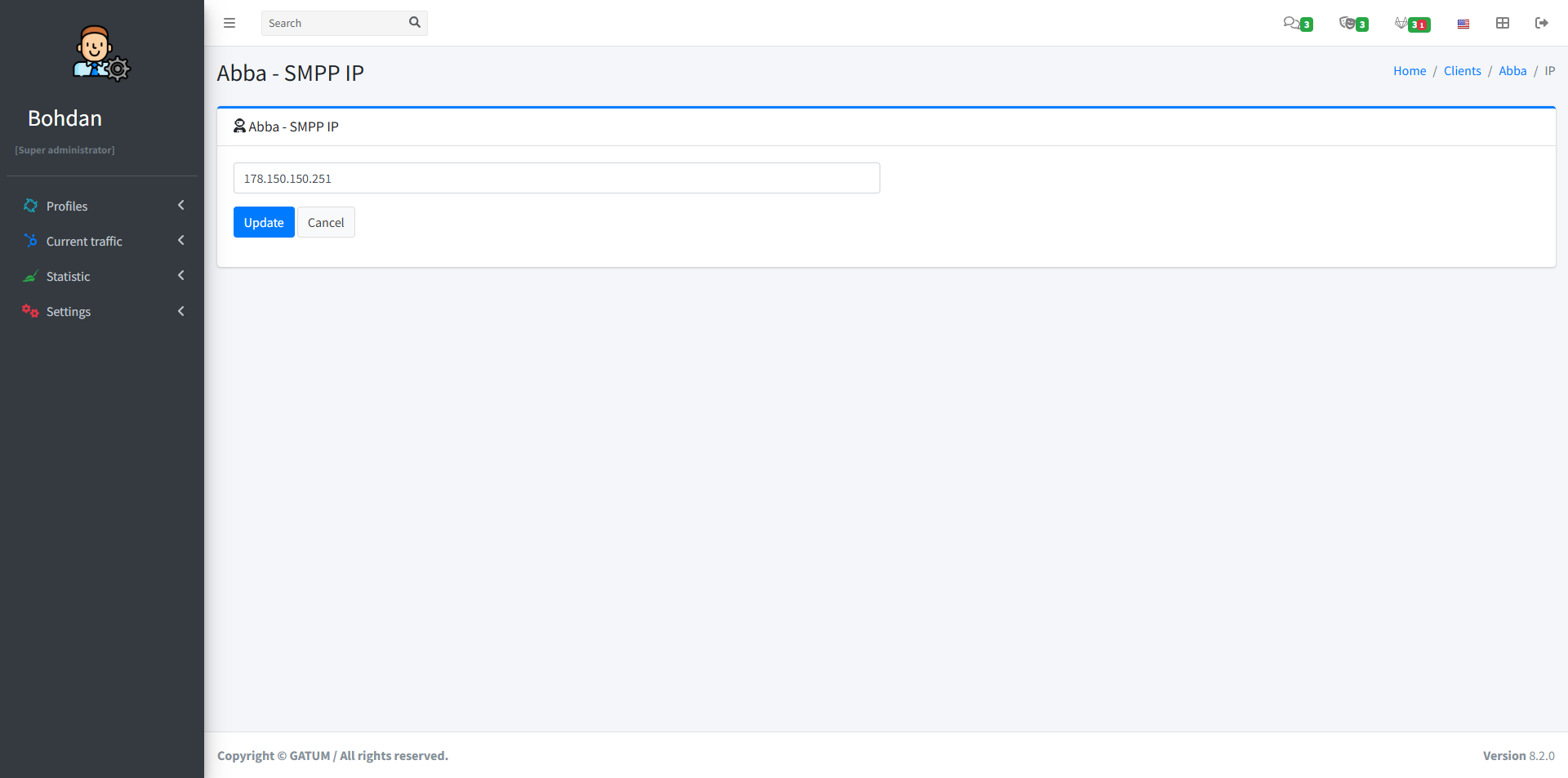The image size is (1568, 778).
Task: Expand the Profiles menu chevron
Action: point(181,206)
